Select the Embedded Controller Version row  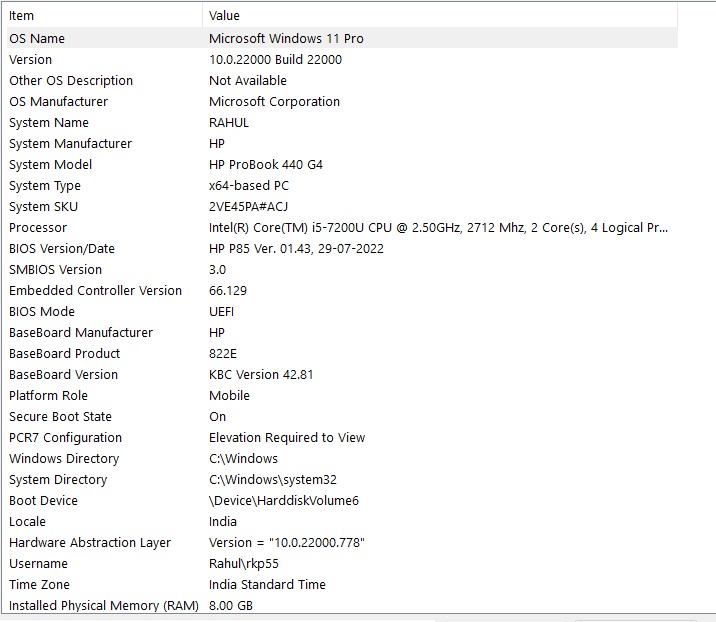coord(342,290)
